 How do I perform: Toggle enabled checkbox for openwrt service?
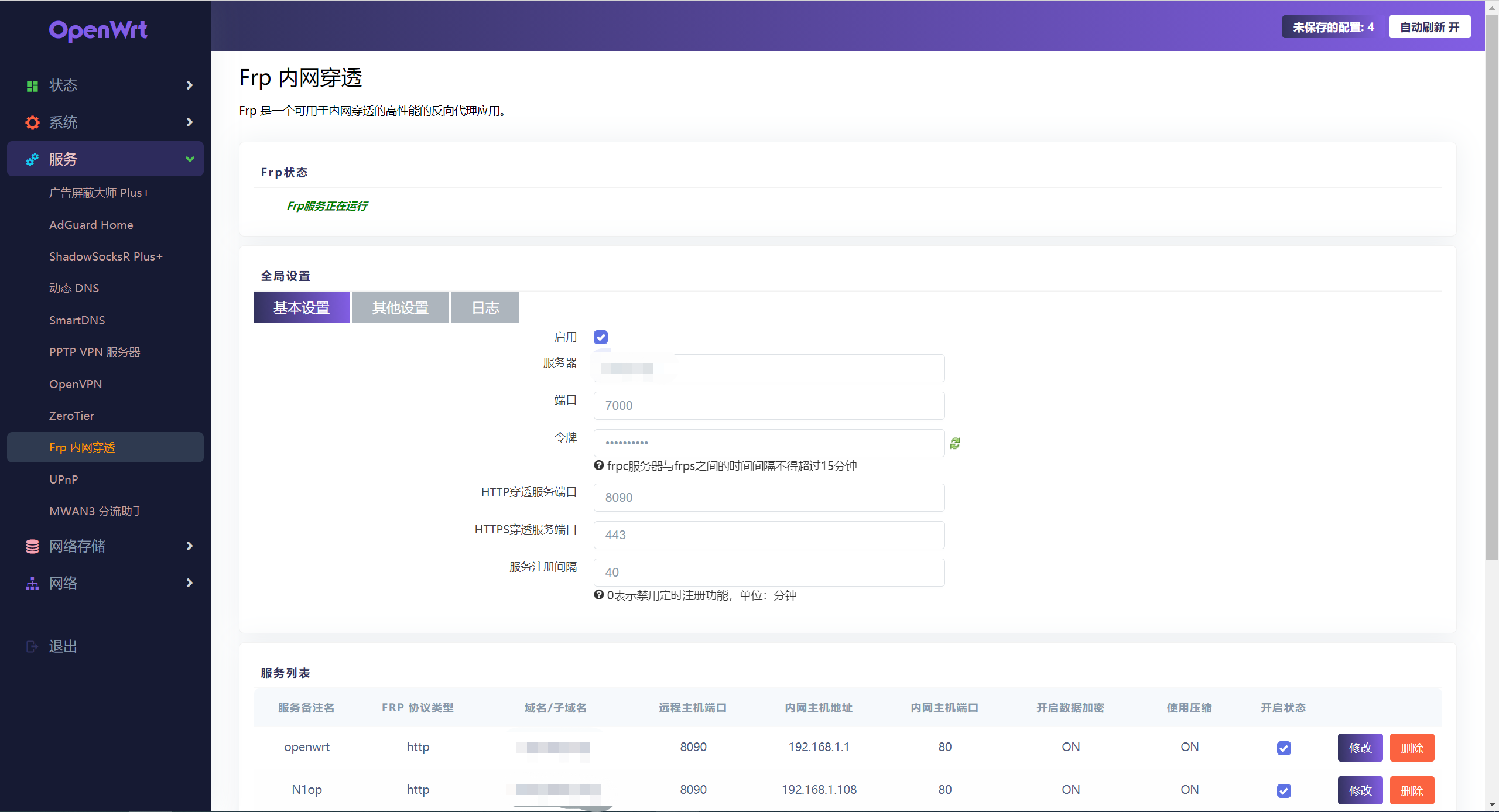pyautogui.click(x=1284, y=748)
